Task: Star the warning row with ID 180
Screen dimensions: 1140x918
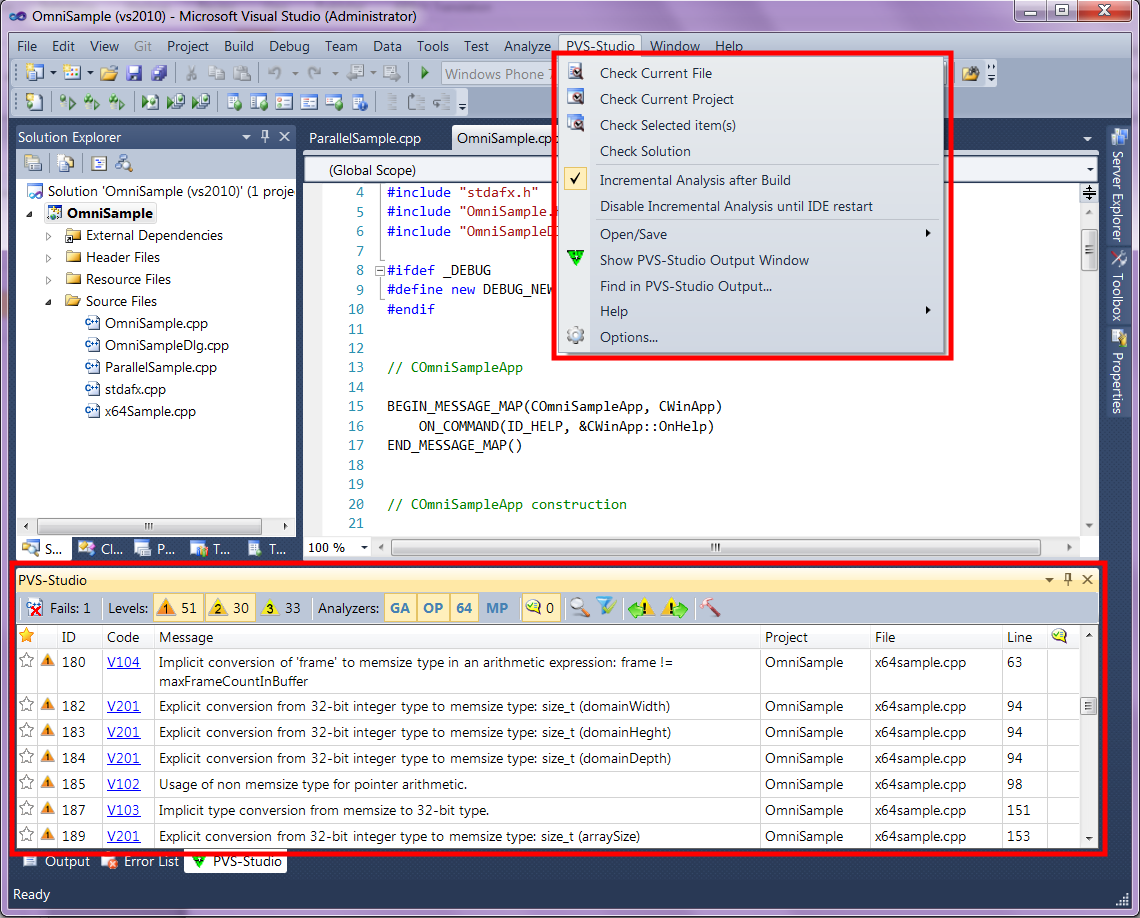Action: coord(27,661)
